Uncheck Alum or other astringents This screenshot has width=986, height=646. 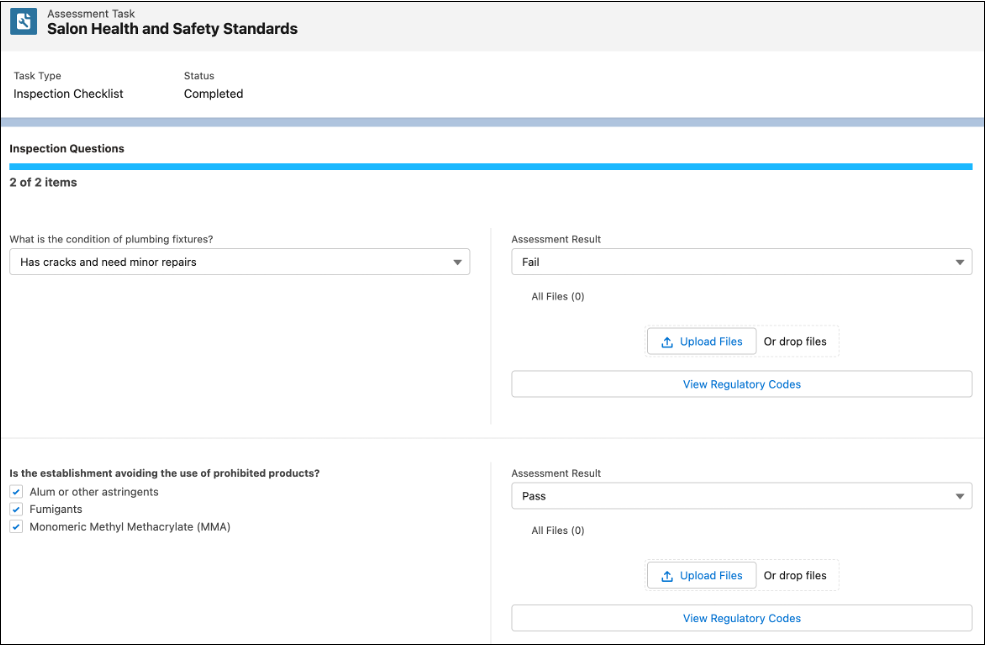click(15, 491)
